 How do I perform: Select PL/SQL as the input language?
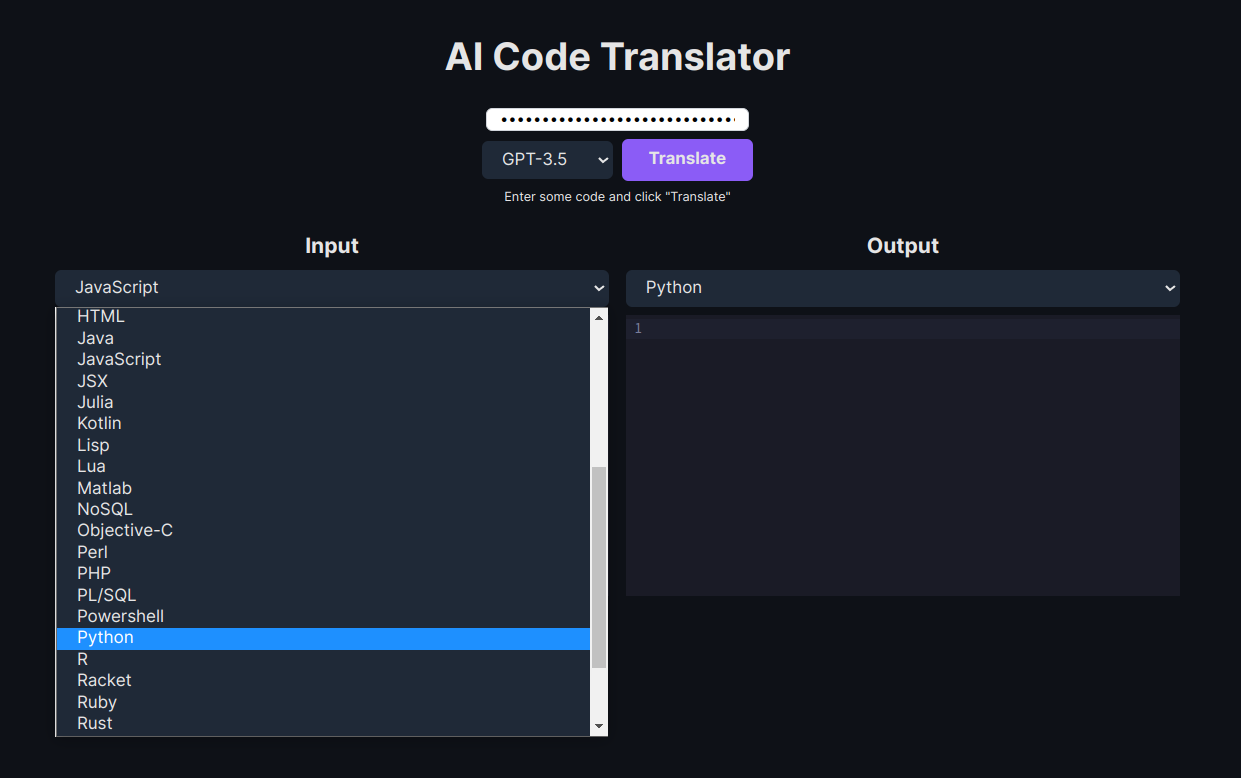pos(106,594)
